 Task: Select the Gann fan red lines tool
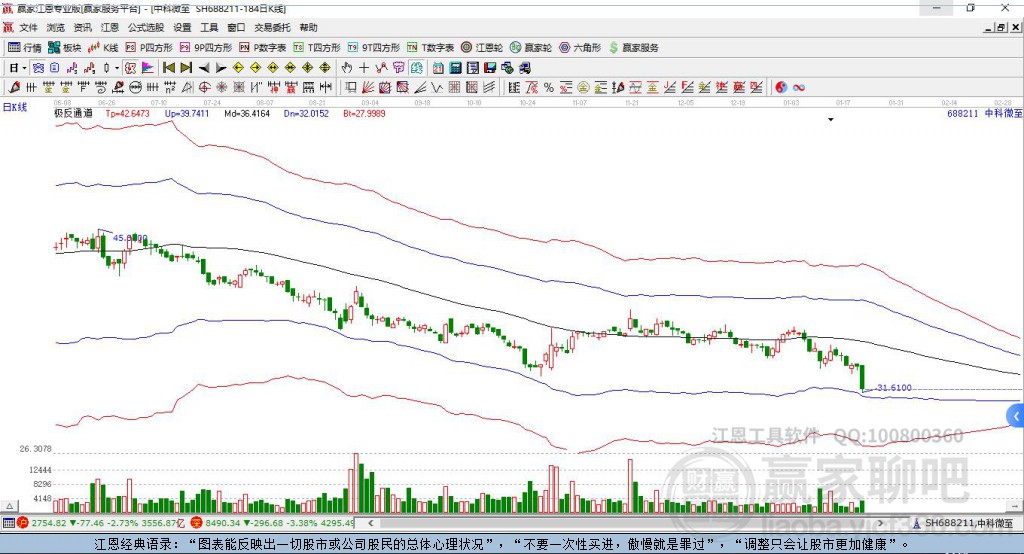click(x=368, y=88)
